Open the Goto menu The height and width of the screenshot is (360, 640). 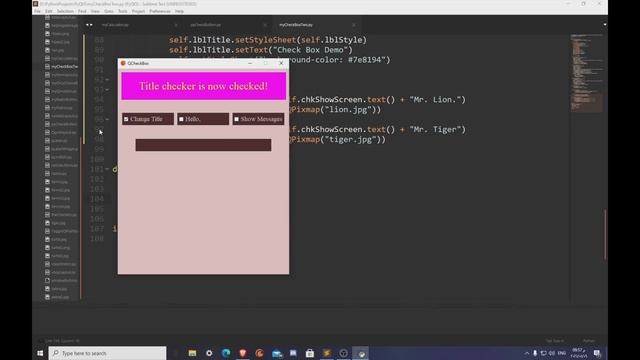[109, 11]
